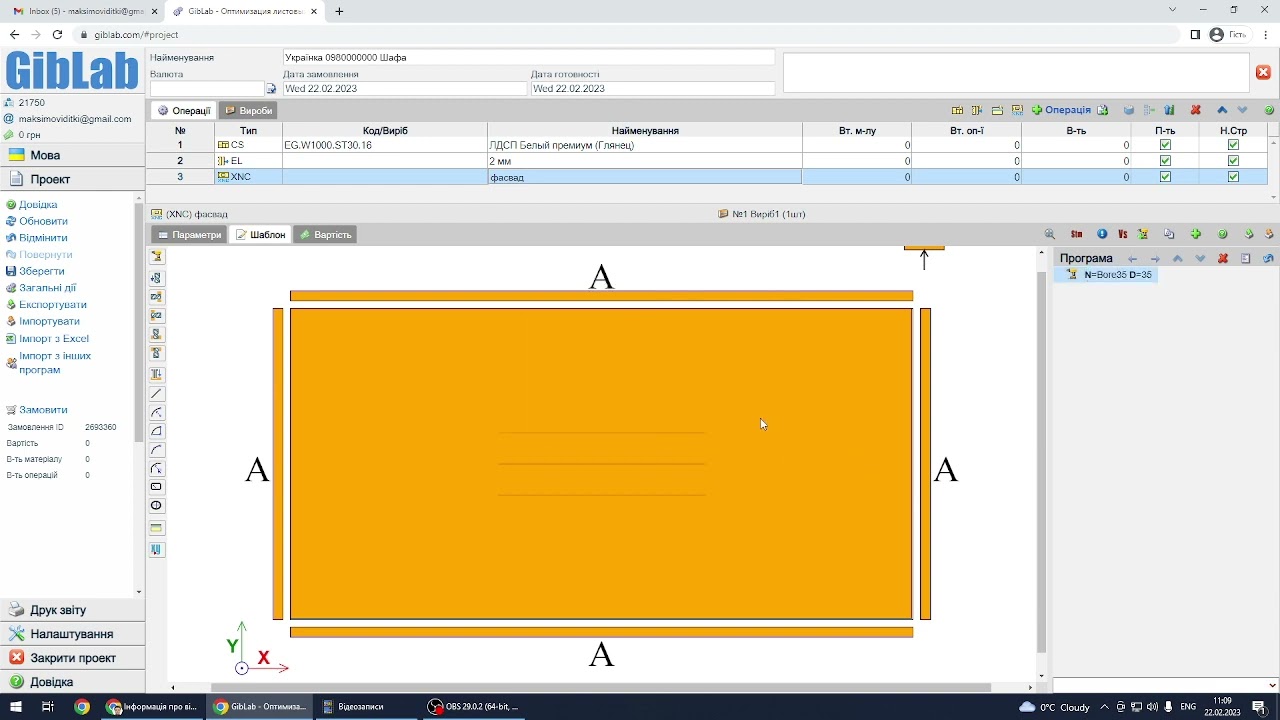Click the Найменування input field

pyautogui.click(x=528, y=58)
